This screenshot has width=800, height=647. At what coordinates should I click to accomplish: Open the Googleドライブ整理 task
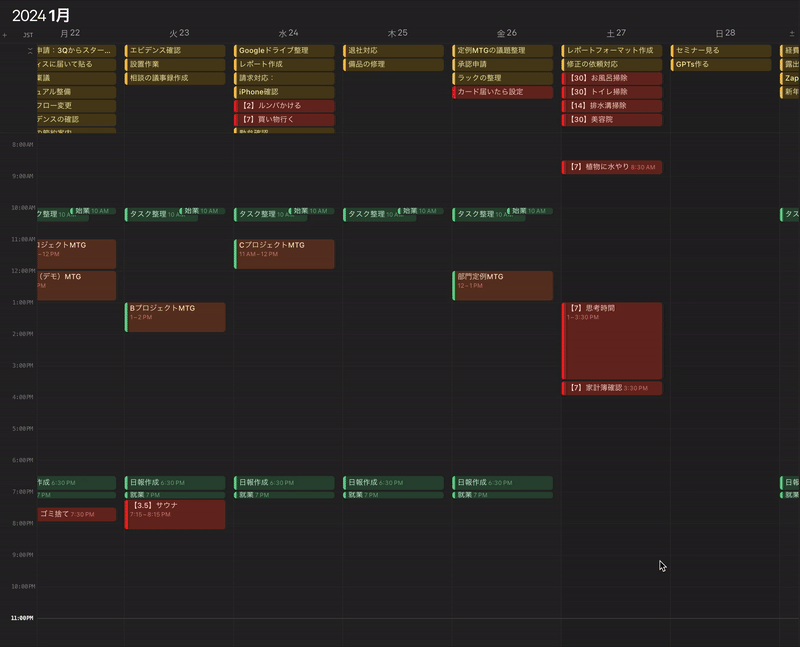click(x=284, y=51)
